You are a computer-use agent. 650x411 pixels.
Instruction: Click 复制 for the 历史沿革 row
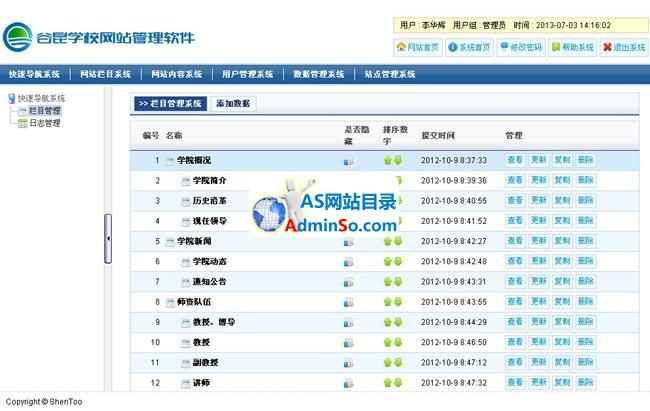[x=563, y=201]
